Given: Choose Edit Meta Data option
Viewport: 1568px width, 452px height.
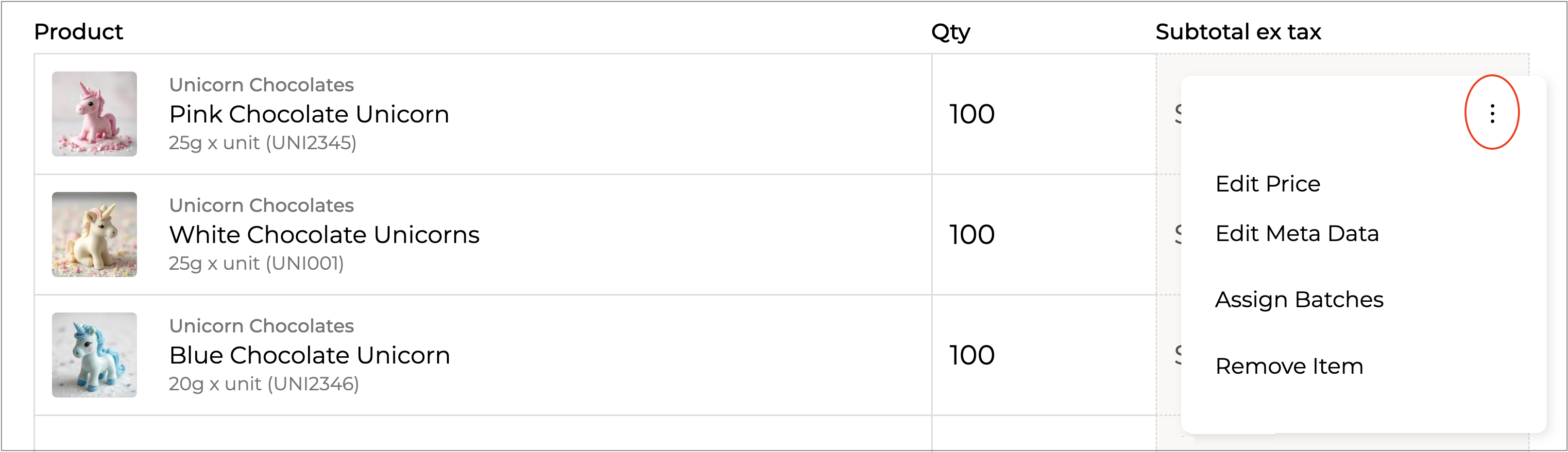Looking at the screenshot, I should coord(1296,234).
